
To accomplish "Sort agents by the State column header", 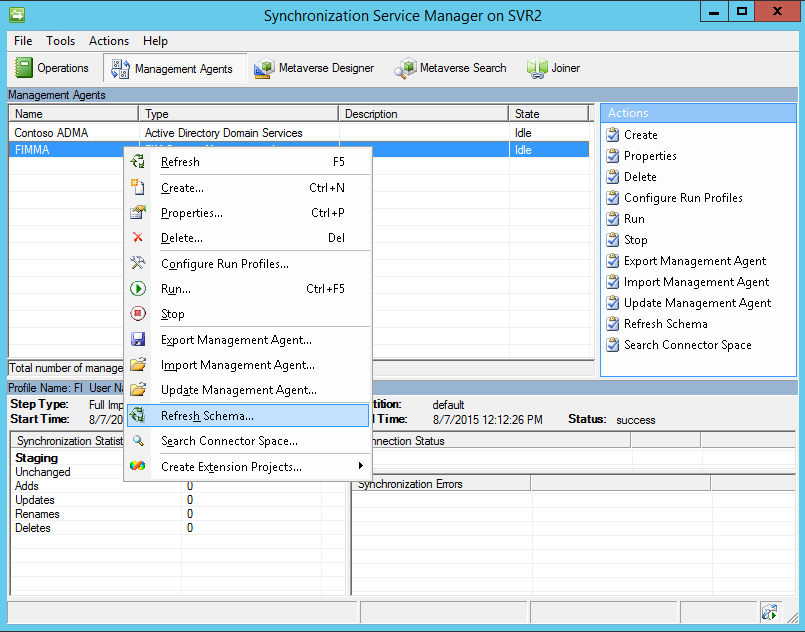I will 548,113.
